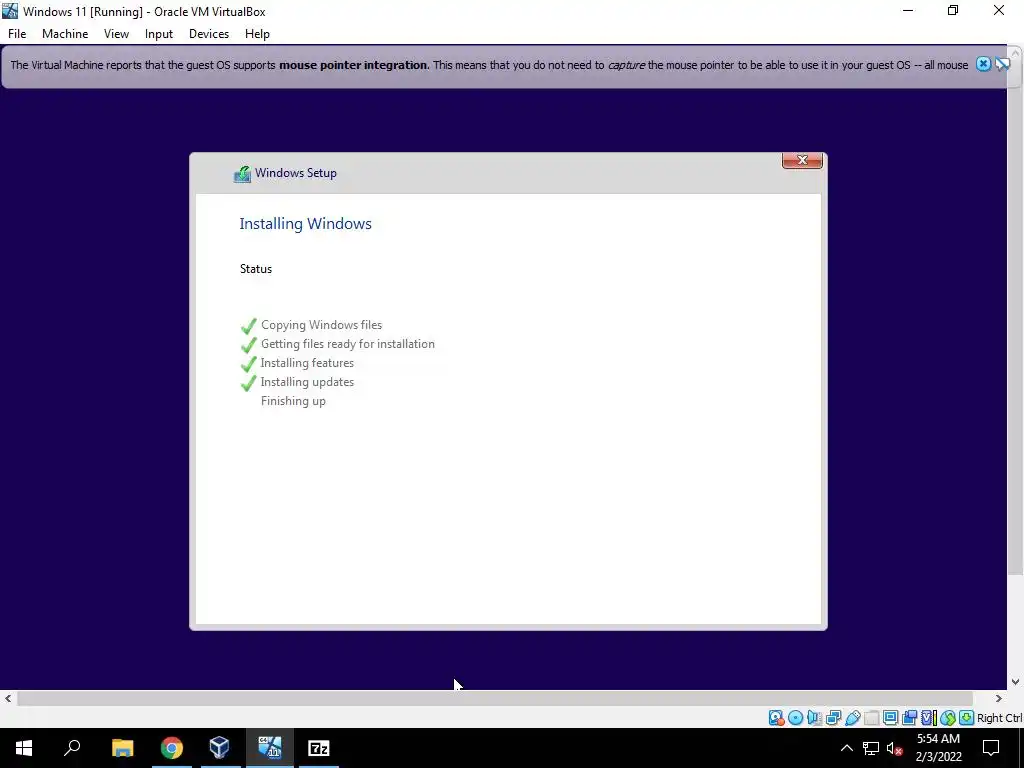This screenshot has height=768, width=1024.
Task: Click the 'Installing Windows' heading
Action: (306, 223)
